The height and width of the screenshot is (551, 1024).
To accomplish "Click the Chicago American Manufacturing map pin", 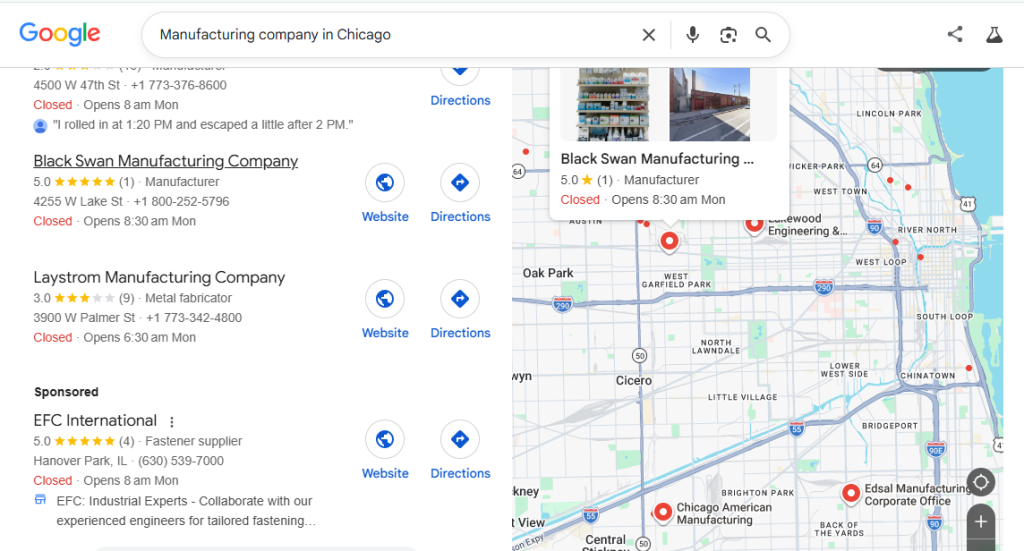I will tap(662, 512).
